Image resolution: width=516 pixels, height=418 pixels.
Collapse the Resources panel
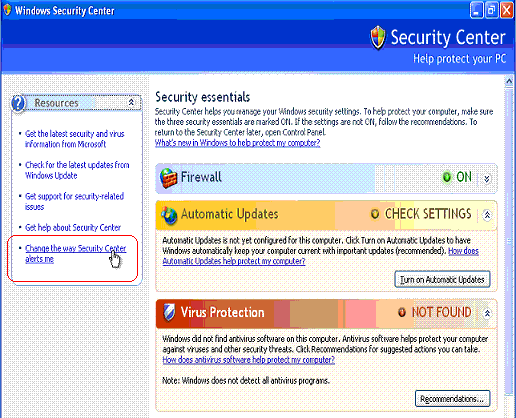pos(131,102)
